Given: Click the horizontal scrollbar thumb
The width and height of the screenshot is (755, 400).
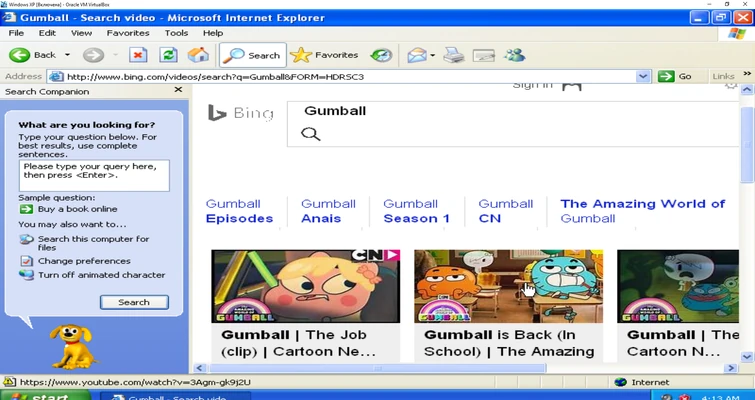Looking at the screenshot, I should (378, 368).
